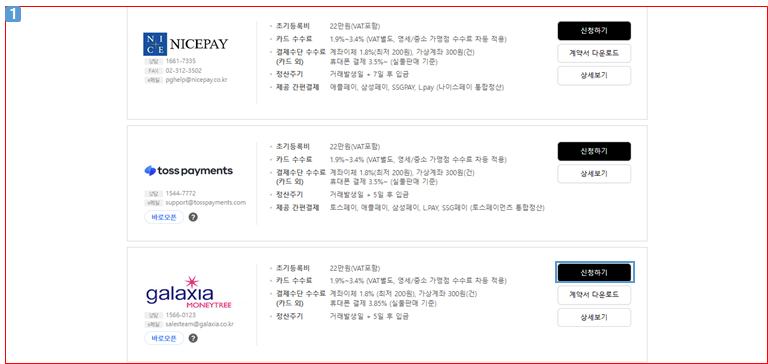
Task: Click the NICEPAY logo
Action: tap(186, 44)
